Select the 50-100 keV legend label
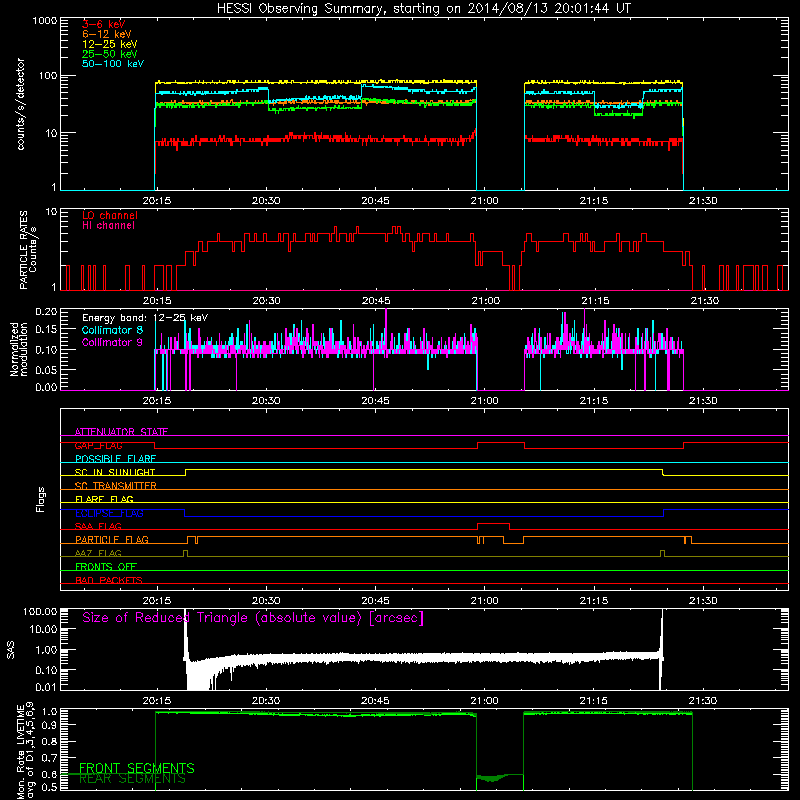 click(x=113, y=63)
